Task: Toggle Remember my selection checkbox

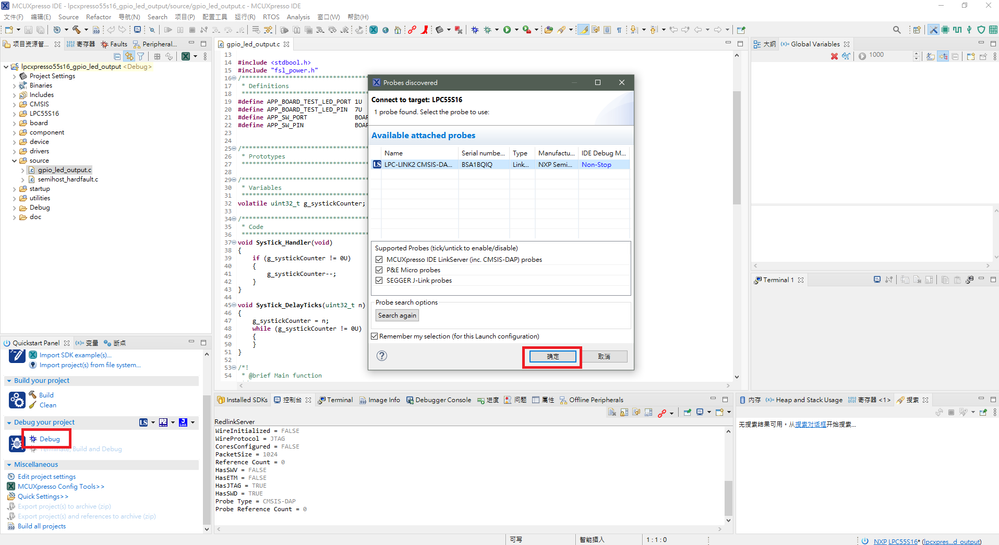Action: tap(375, 336)
